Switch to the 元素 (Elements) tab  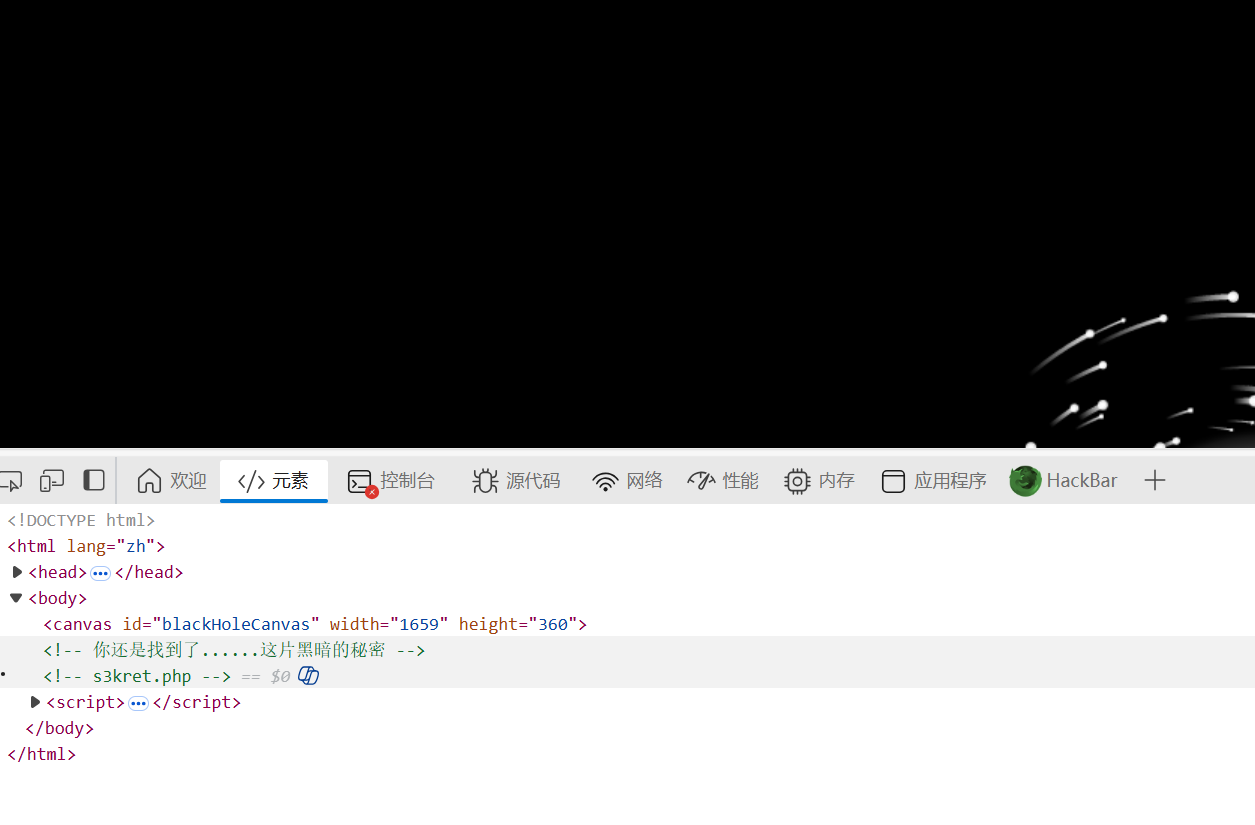pos(274,481)
